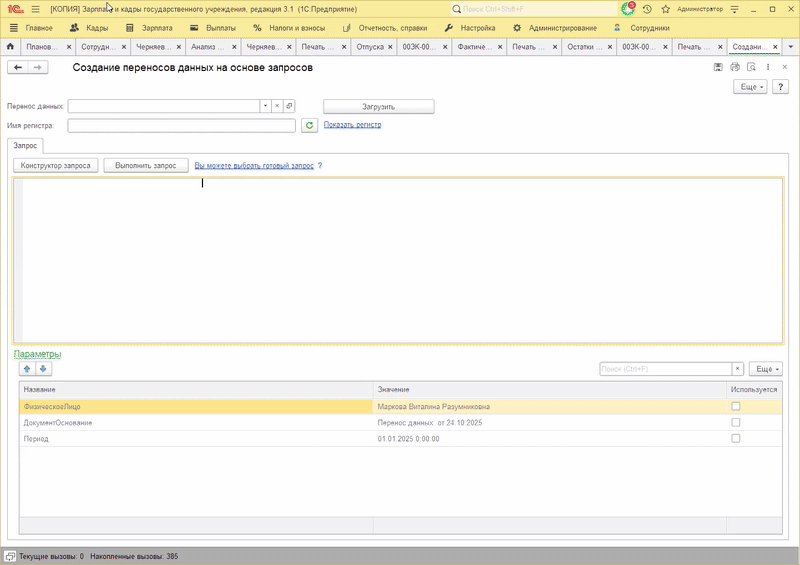Open the Настройка section
Viewport: 800px width, 565px height.
click(x=469, y=28)
